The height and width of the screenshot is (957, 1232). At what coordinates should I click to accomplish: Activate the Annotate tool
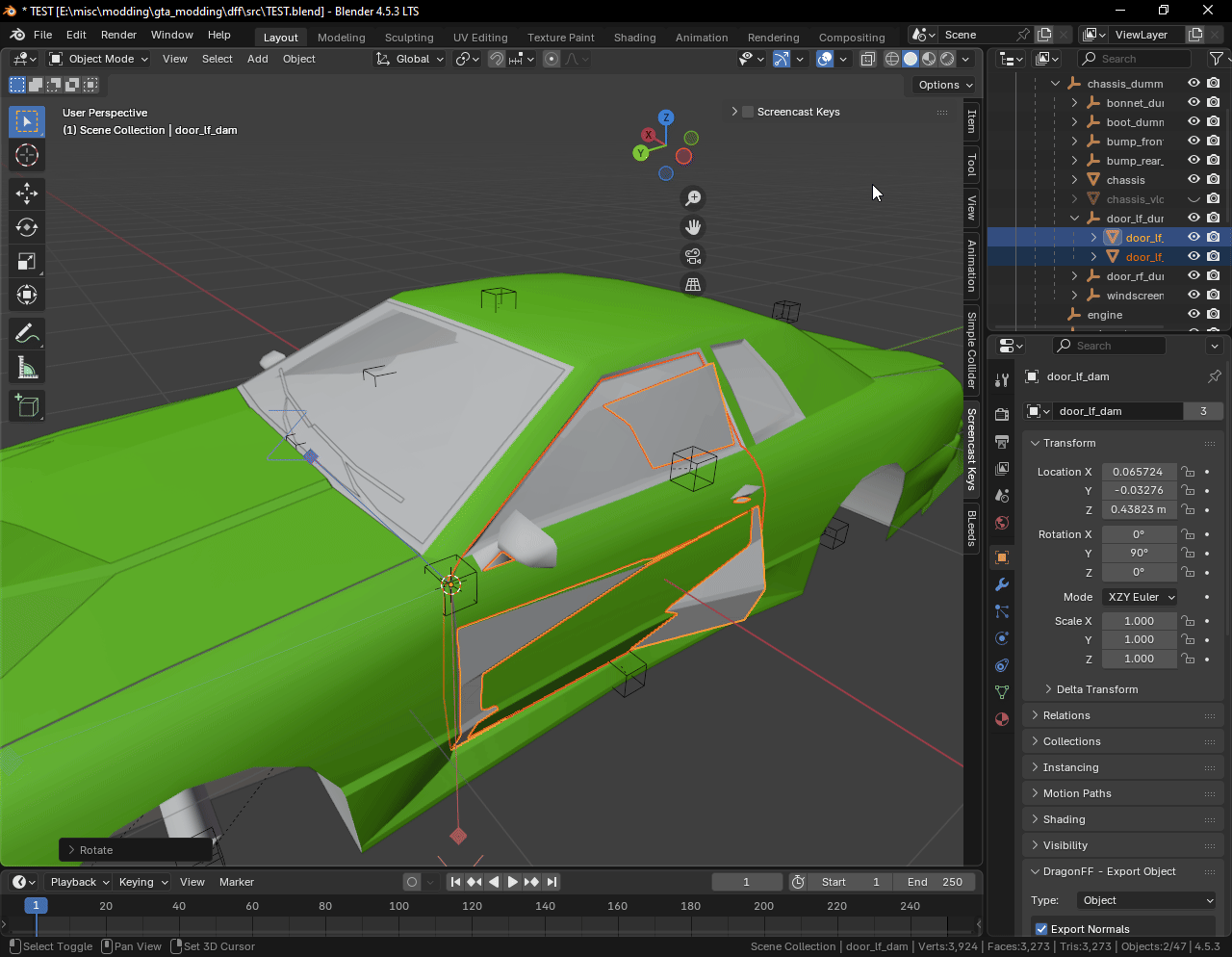[x=27, y=334]
